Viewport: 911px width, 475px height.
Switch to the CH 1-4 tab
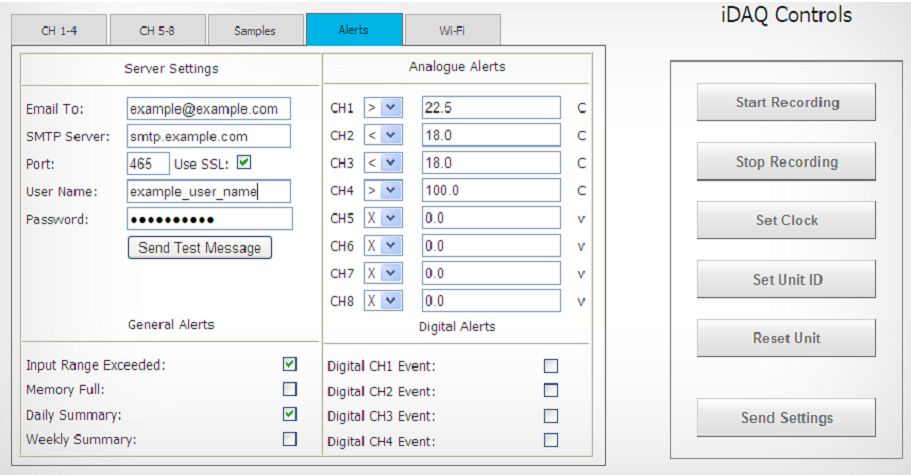coord(59,30)
